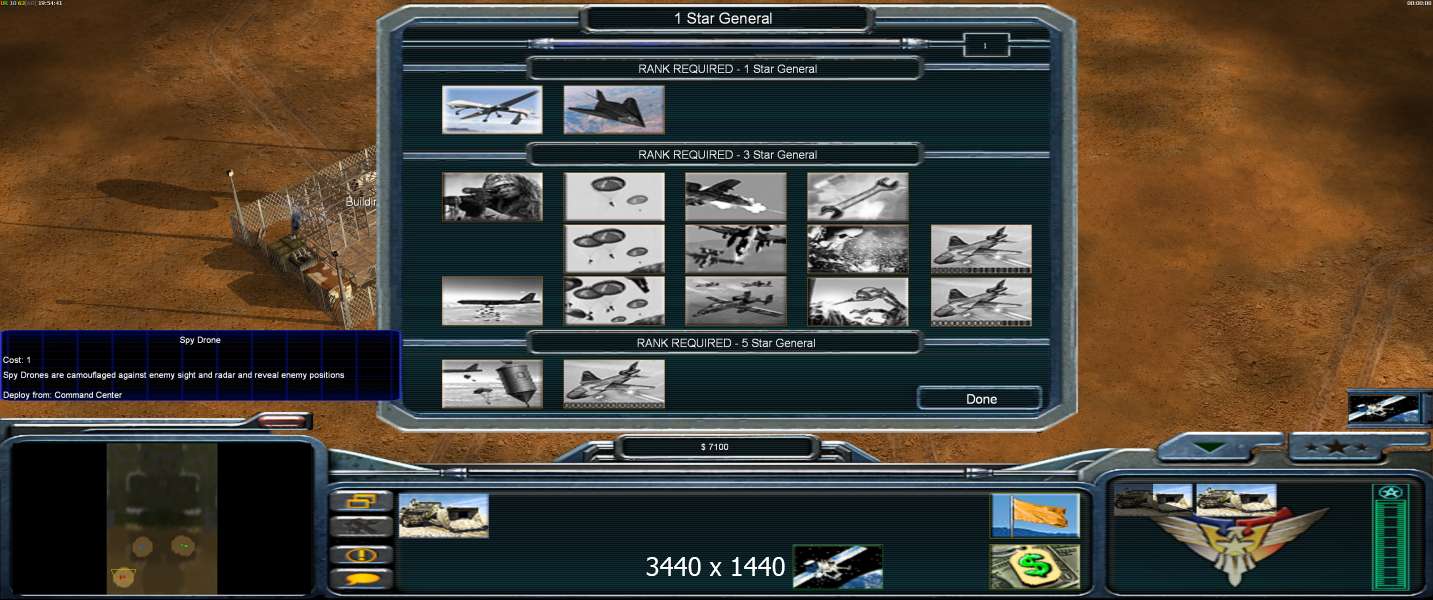Image resolution: width=1433 pixels, height=600 pixels.
Task: Use satellite power shortcut on right edge
Action: (x=1384, y=408)
